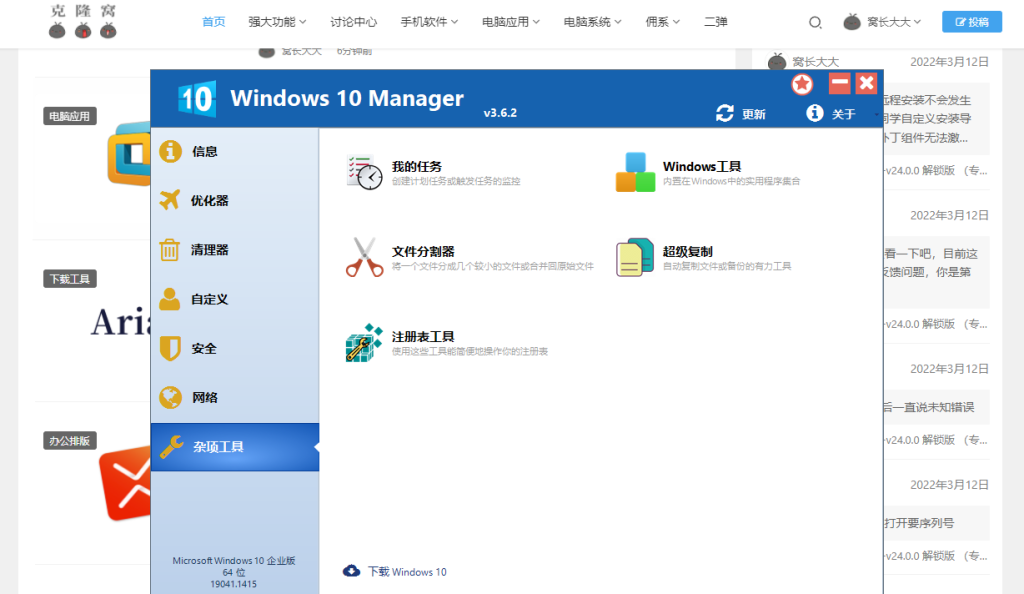
Task: Click the 文件分割器 title text
Action: tap(423, 251)
